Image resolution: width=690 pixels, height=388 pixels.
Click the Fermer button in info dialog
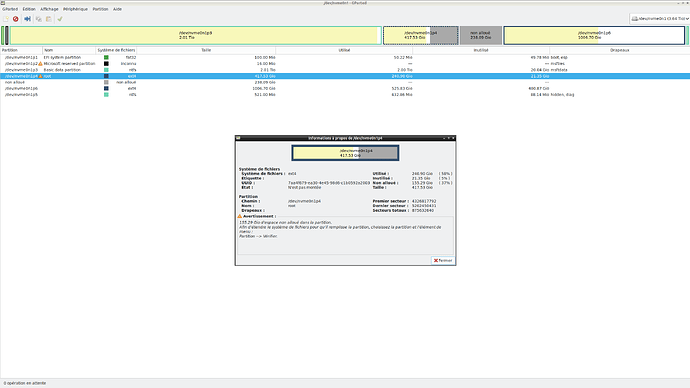tap(443, 260)
